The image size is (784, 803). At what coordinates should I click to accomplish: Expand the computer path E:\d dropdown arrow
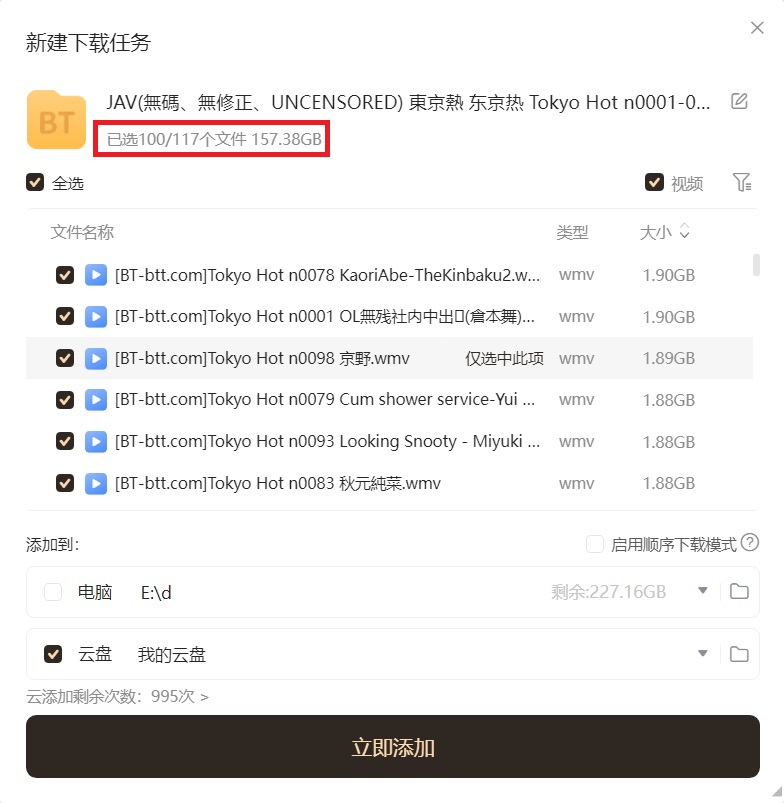pos(703,590)
